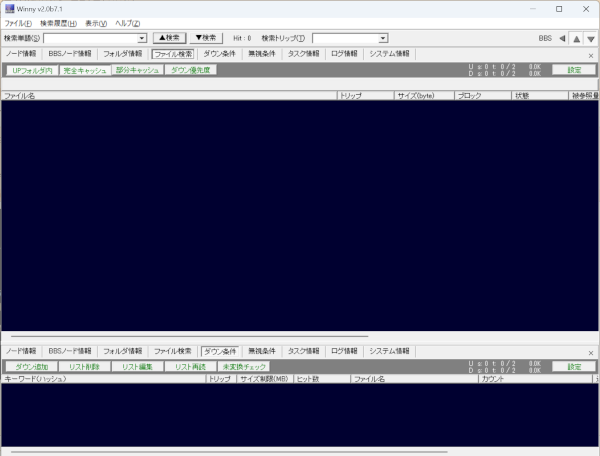
Task: Close the lower pane with its x icon
Action: pos(591,353)
